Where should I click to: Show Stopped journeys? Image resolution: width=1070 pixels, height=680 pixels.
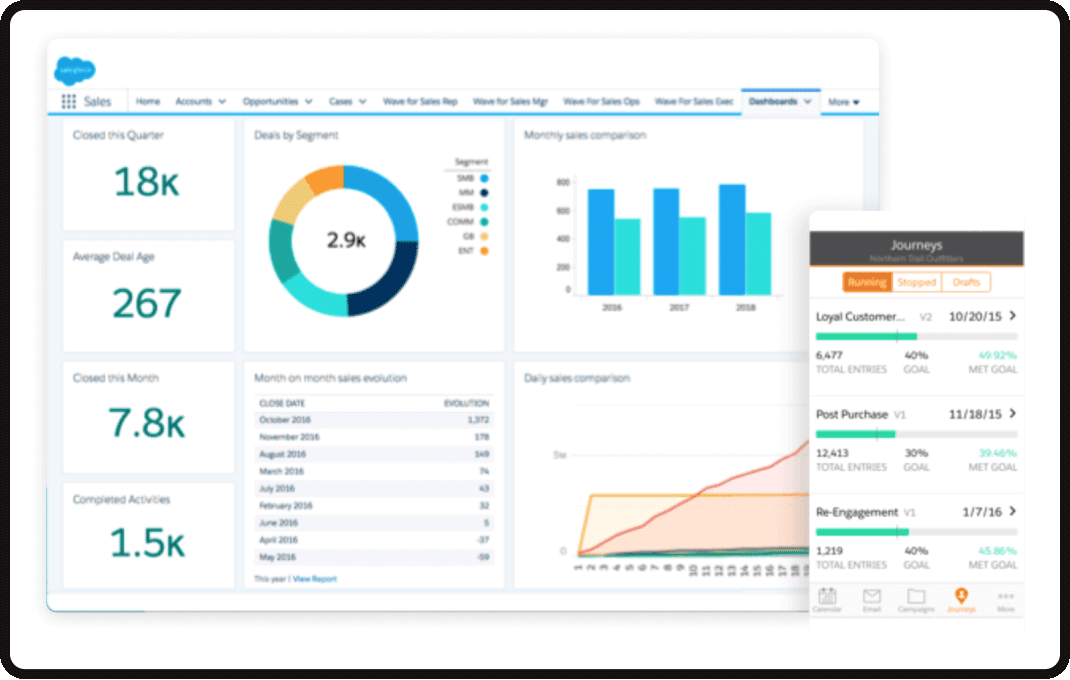(916, 282)
